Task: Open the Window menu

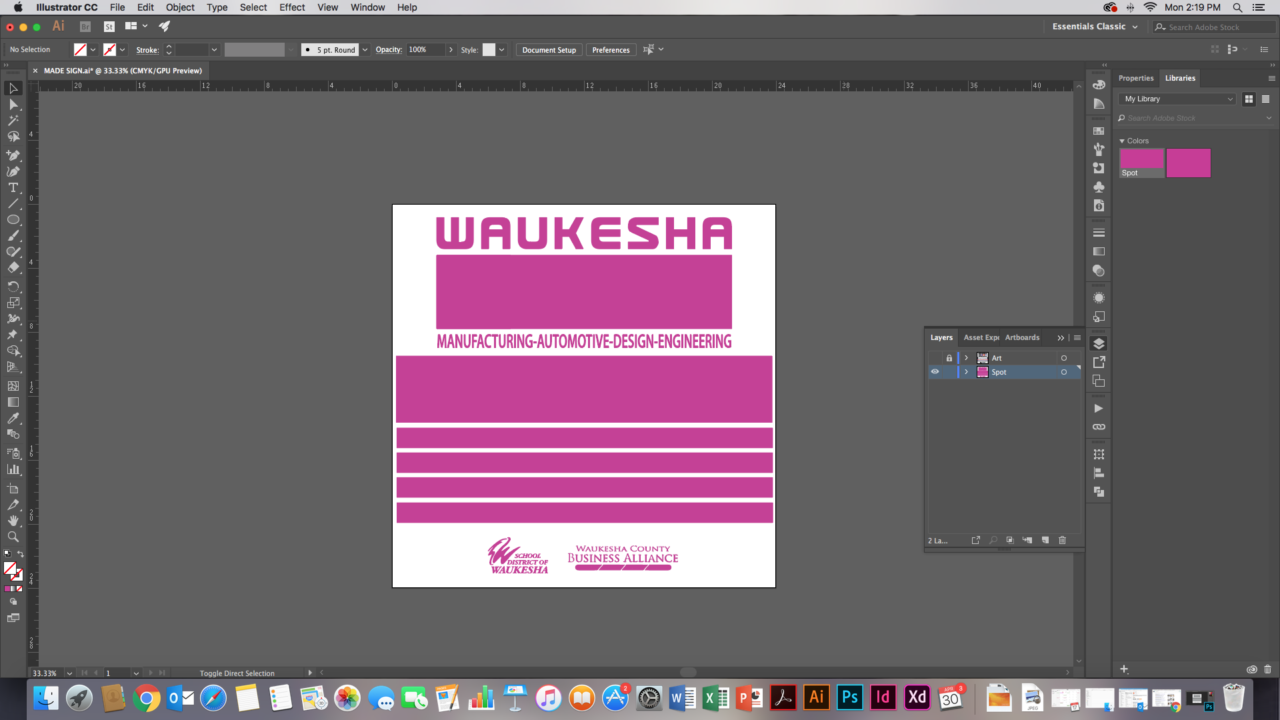Action: tap(367, 7)
